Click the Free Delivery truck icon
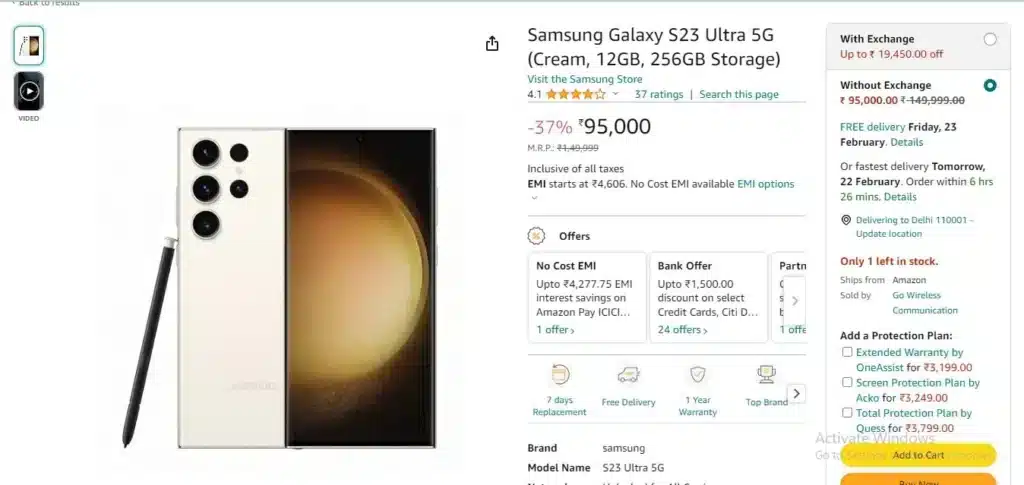Viewport: 1024px width, 485px height. tap(628, 375)
